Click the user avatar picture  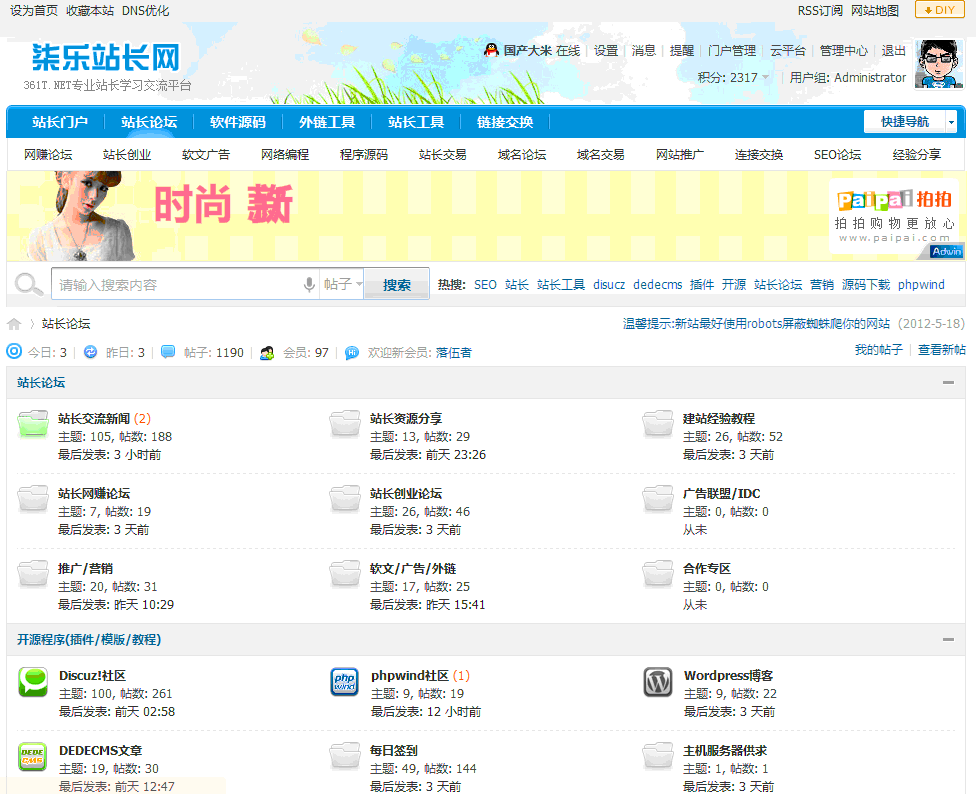click(x=940, y=65)
